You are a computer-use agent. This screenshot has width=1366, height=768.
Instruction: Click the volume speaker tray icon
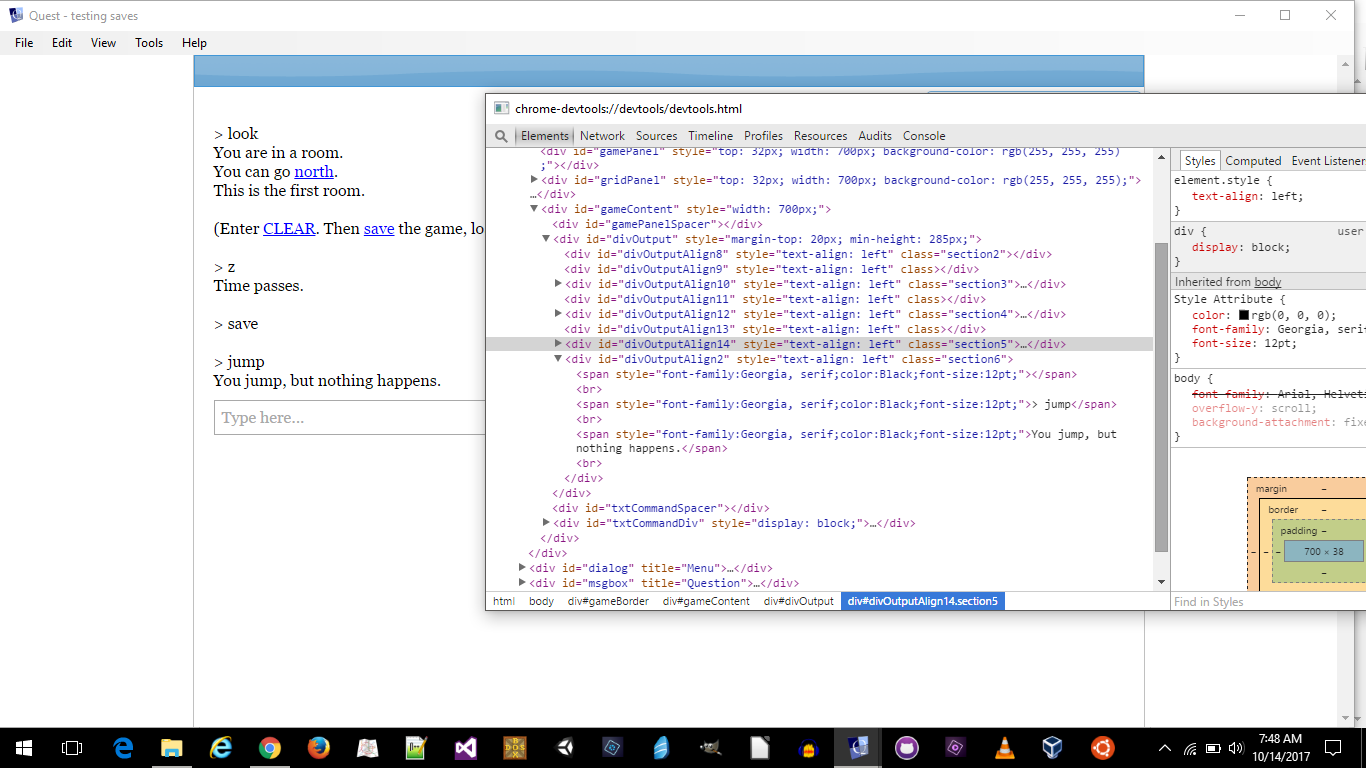pyautogui.click(x=1236, y=748)
